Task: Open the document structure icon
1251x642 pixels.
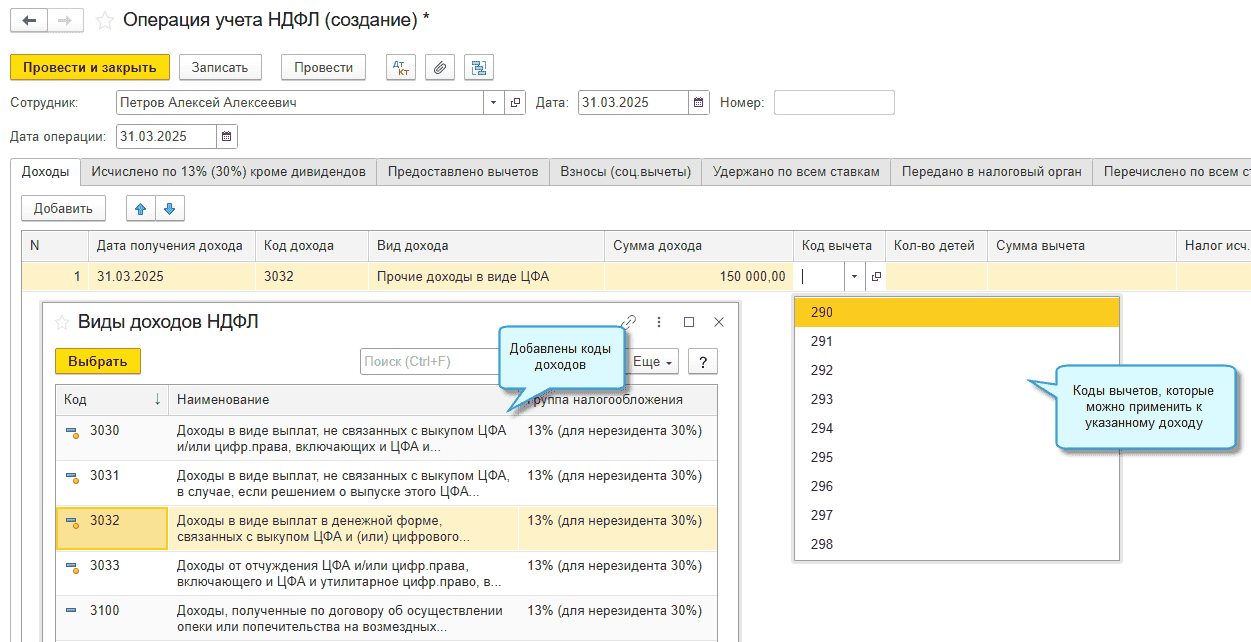Action: tap(479, 67)
